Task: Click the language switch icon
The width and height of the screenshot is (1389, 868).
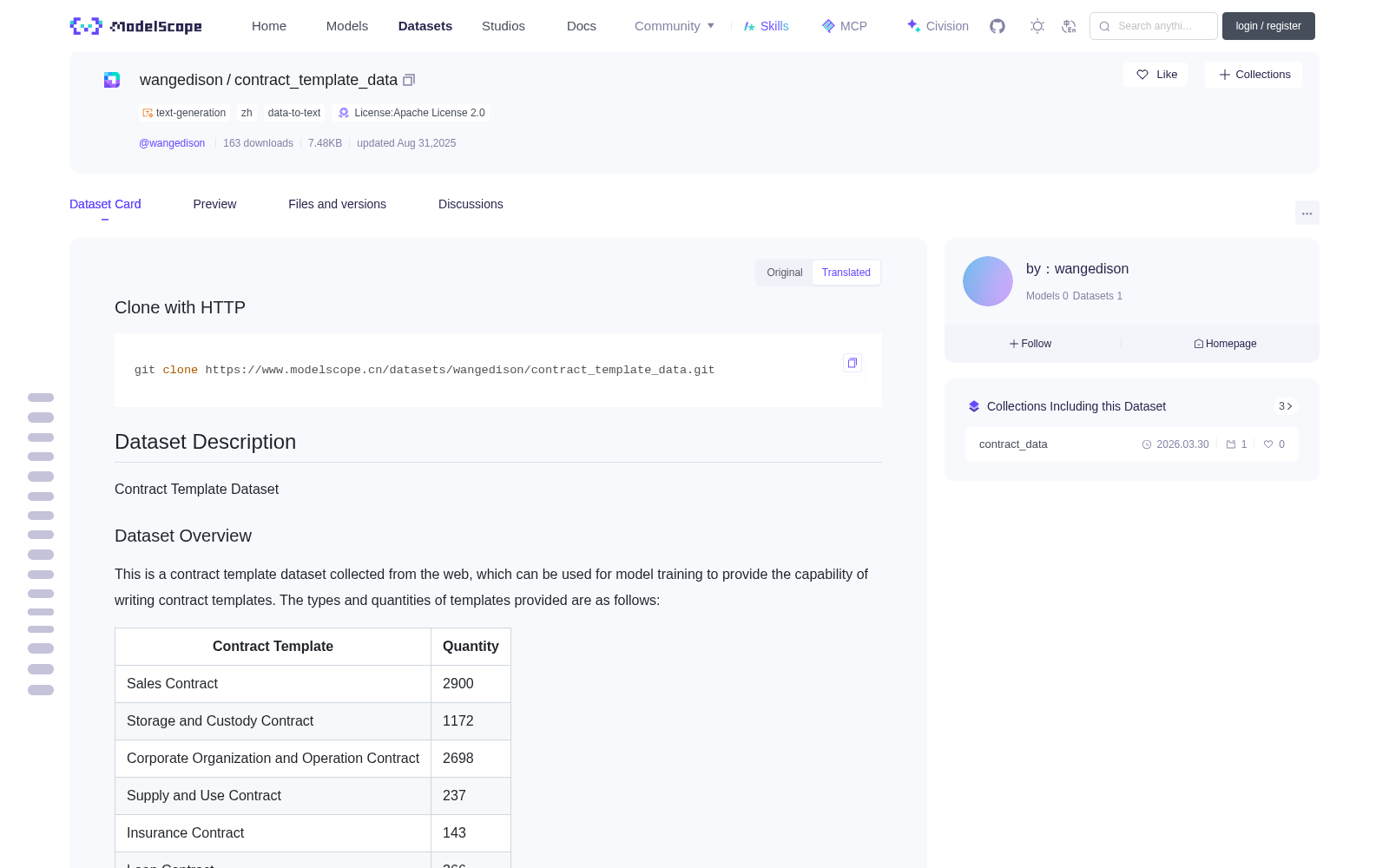Action: [1070, 26]
